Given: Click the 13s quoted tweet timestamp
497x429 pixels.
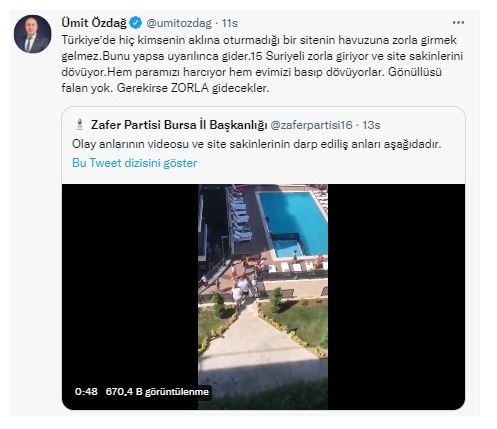Looking at the screenshot, I should (x=371, y=125).
